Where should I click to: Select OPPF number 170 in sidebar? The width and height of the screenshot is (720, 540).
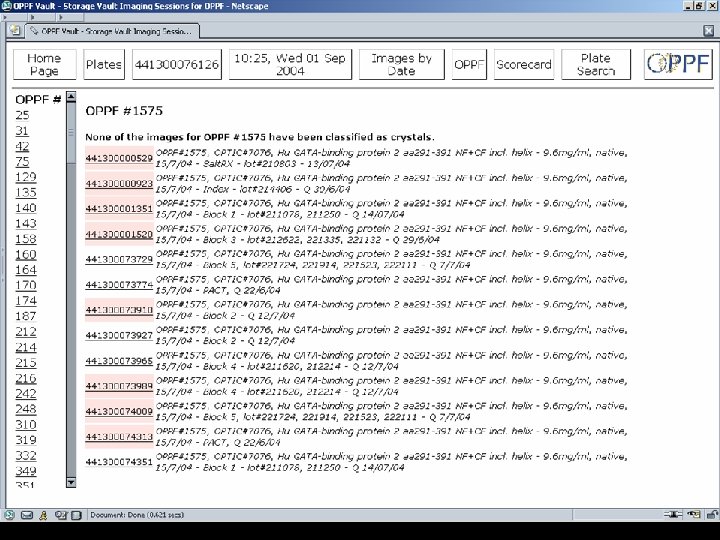pyautogui.click(x=26, y=285)
